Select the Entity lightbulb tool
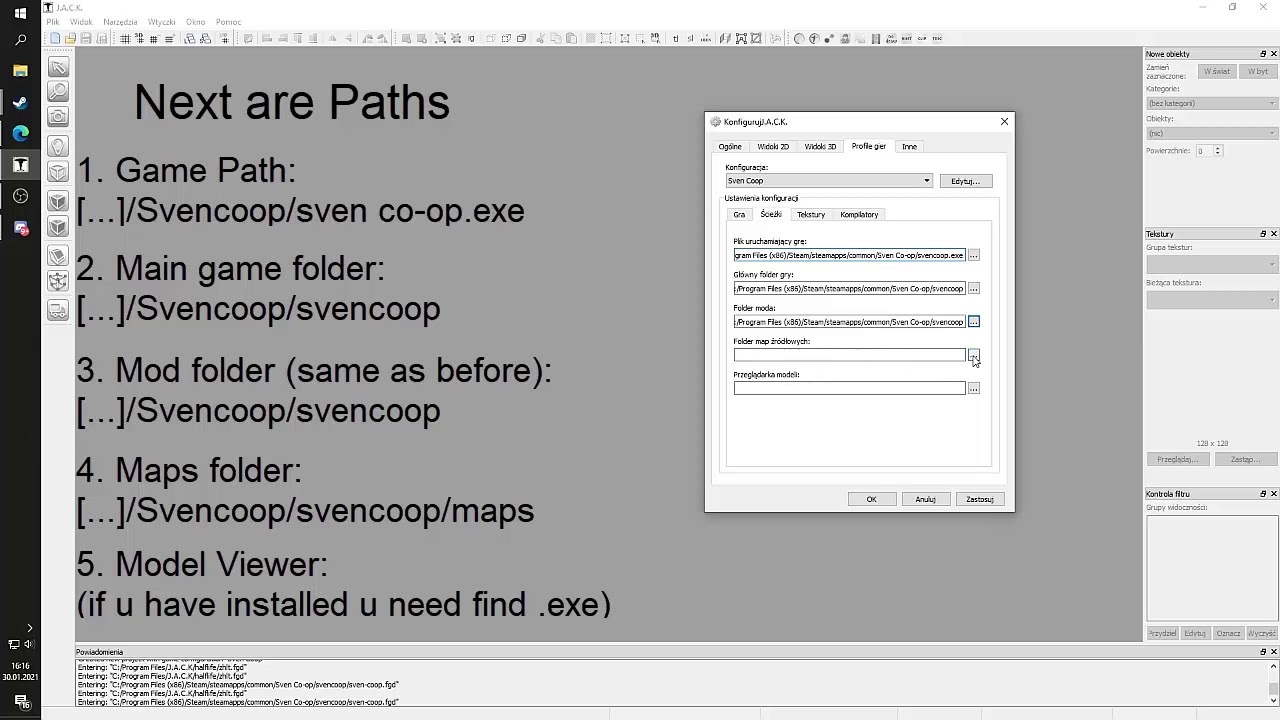The height and width of the screenshot is (720, 1280). point(59,146)
